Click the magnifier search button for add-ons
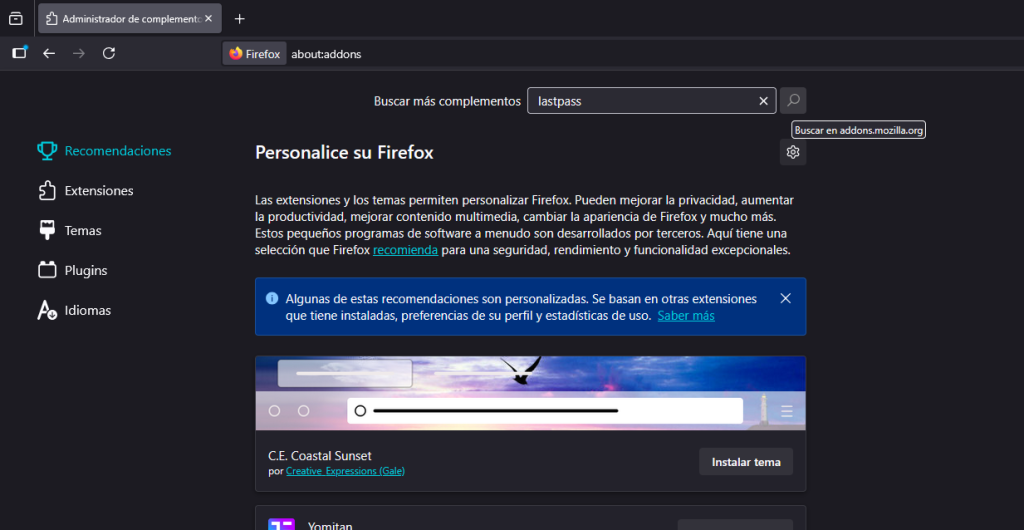This screenshot has width=1024, height=530. pos(793,101)
